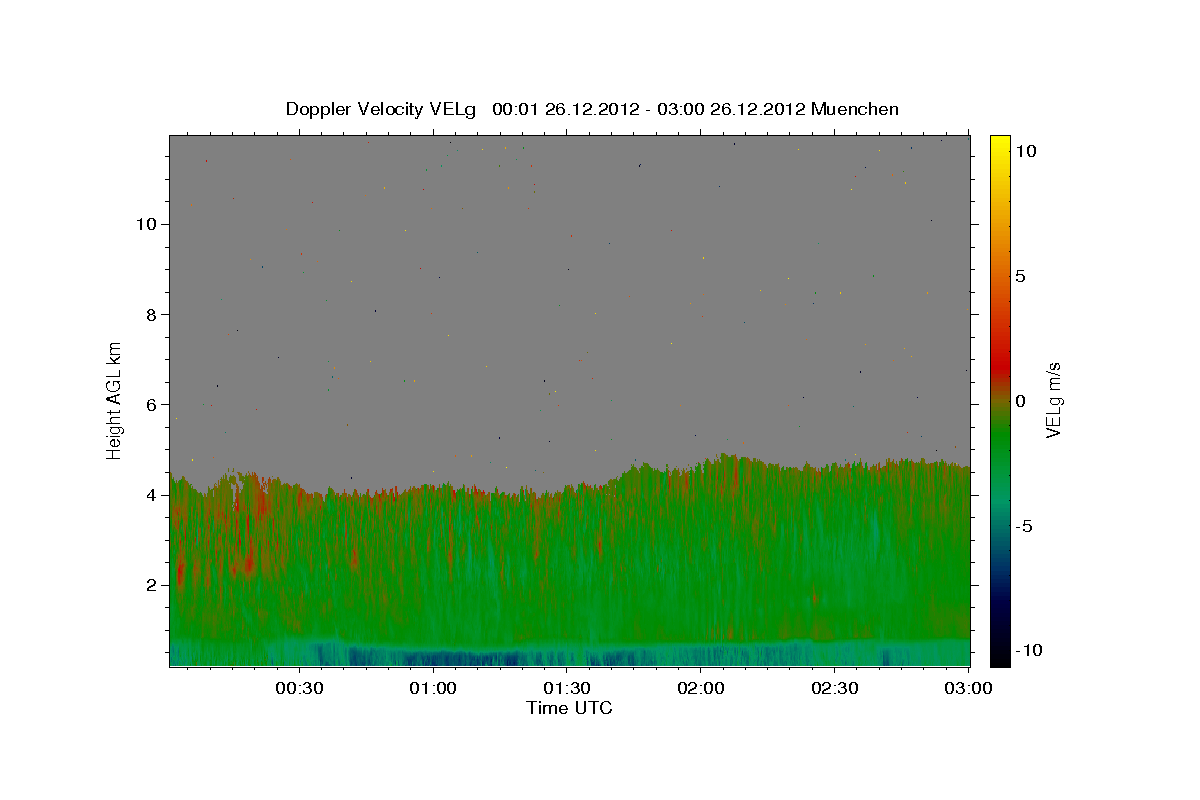Click the 01:00 time tick label
The image size is (1200, 800).
point(433,689)
